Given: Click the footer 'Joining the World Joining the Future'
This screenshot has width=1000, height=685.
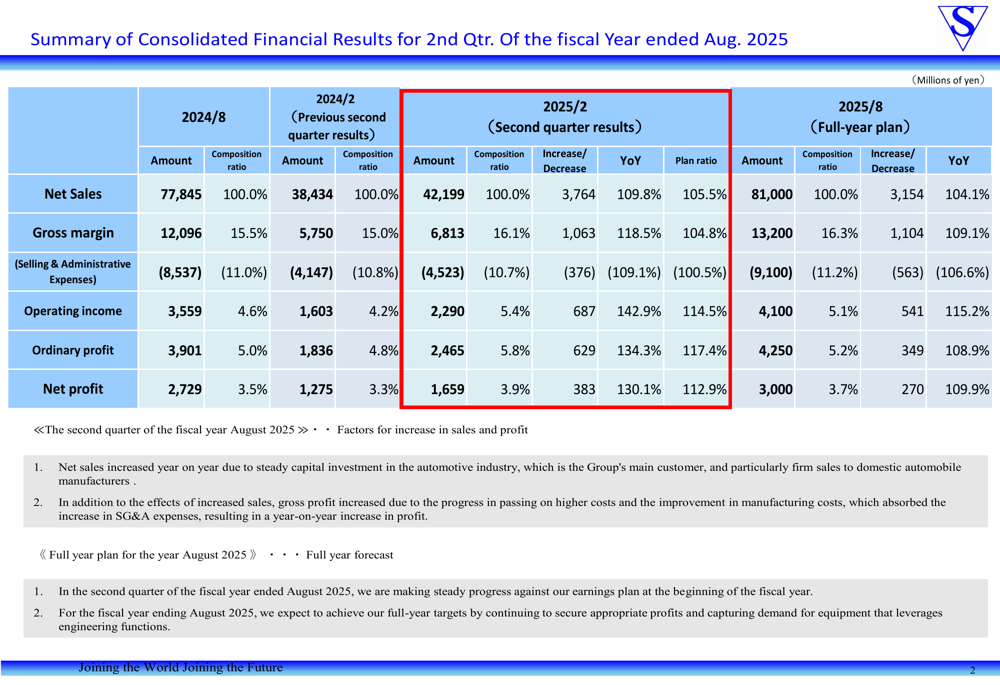Looking at the screenshot, I should (x=180, y=667).
